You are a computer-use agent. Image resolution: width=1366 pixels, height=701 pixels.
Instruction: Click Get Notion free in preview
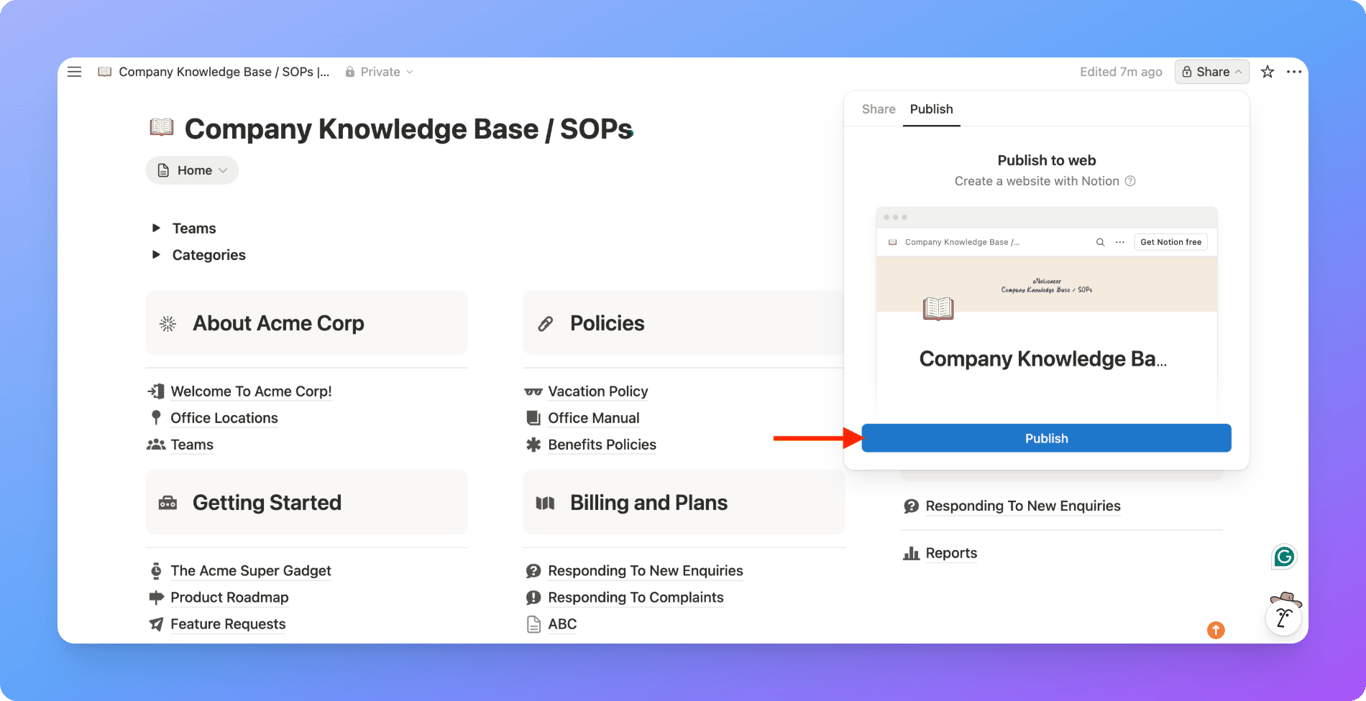[x=1171, y=242]
